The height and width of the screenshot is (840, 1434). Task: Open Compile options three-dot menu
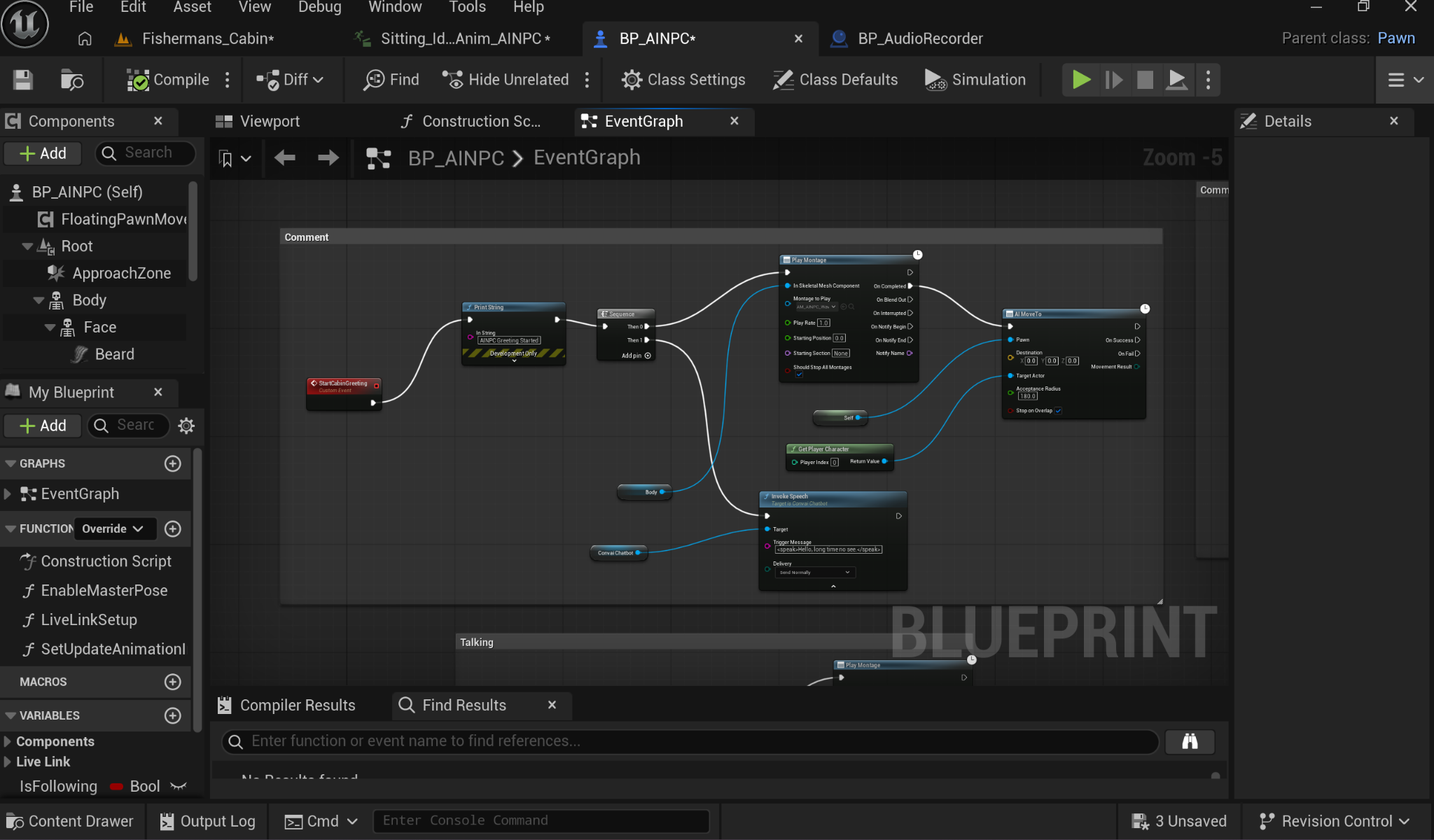point(228,80)
